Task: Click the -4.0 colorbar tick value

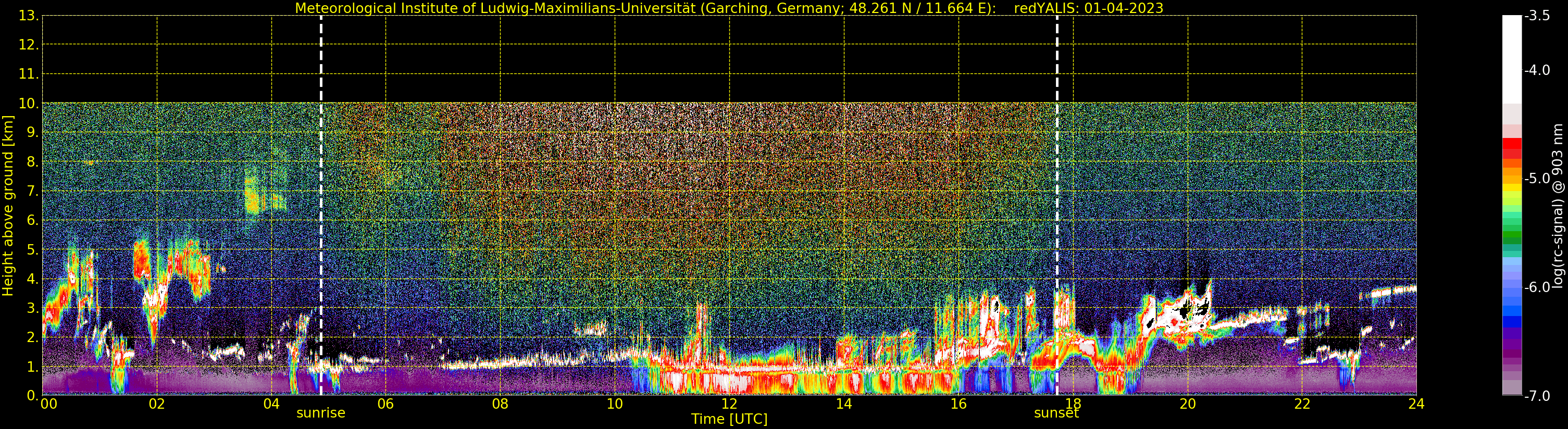Action: tap(1537, 70)
